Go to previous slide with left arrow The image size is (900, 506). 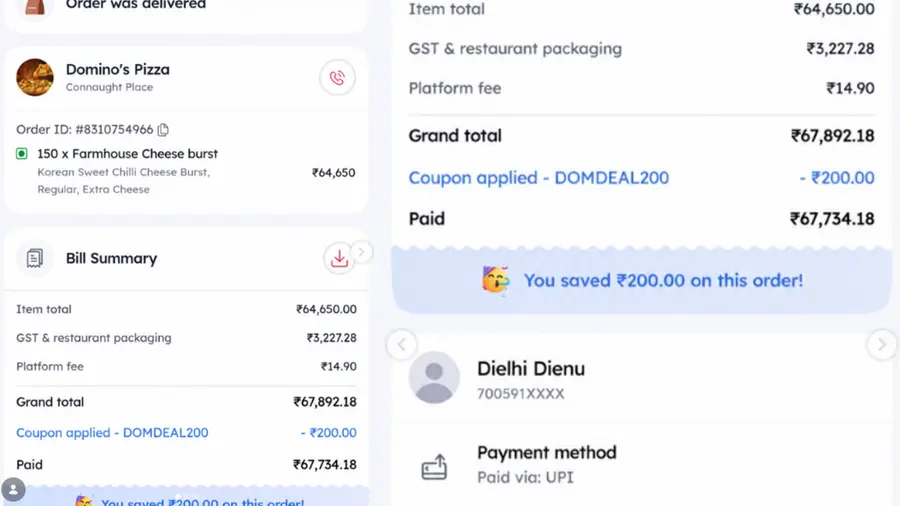[402, 344]
